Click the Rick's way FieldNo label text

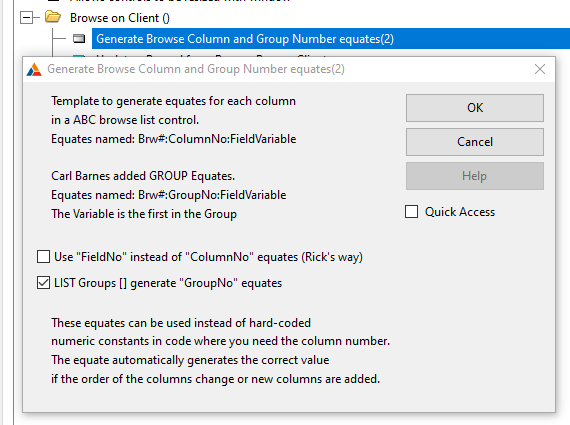point(208,257)
